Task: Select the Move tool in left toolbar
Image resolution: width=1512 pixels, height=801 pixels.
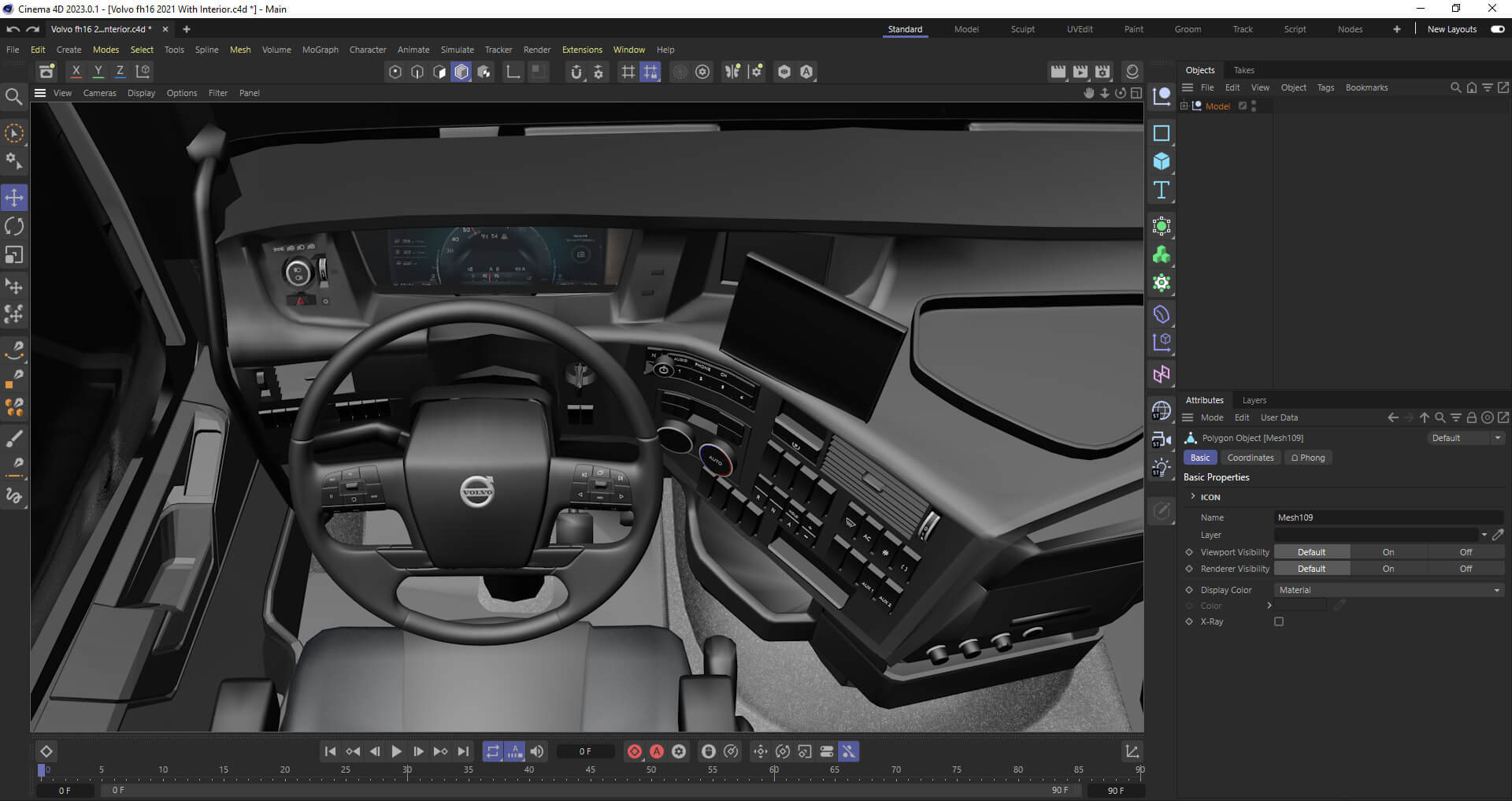Action: coord(14,198)
